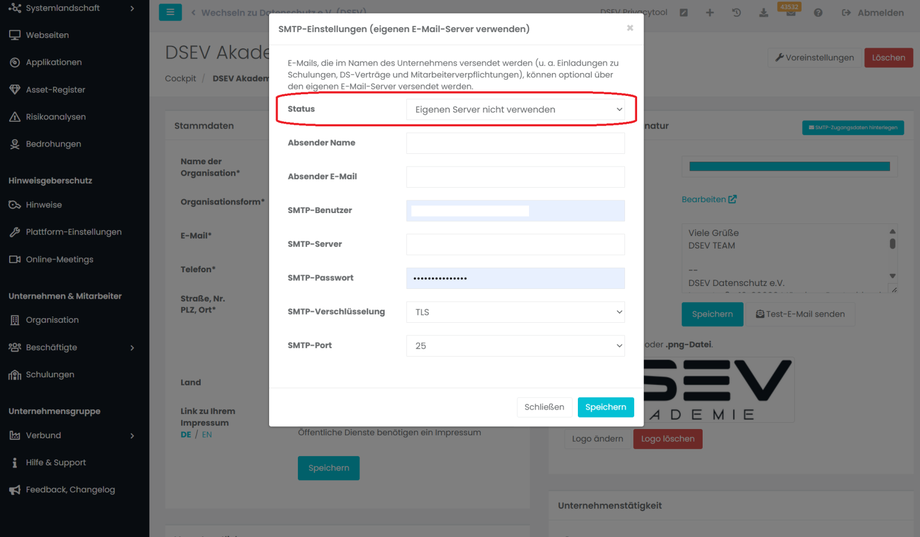Click the red Löschen button
This screenshot has width=920, height=537.
[x=888, y=58]
